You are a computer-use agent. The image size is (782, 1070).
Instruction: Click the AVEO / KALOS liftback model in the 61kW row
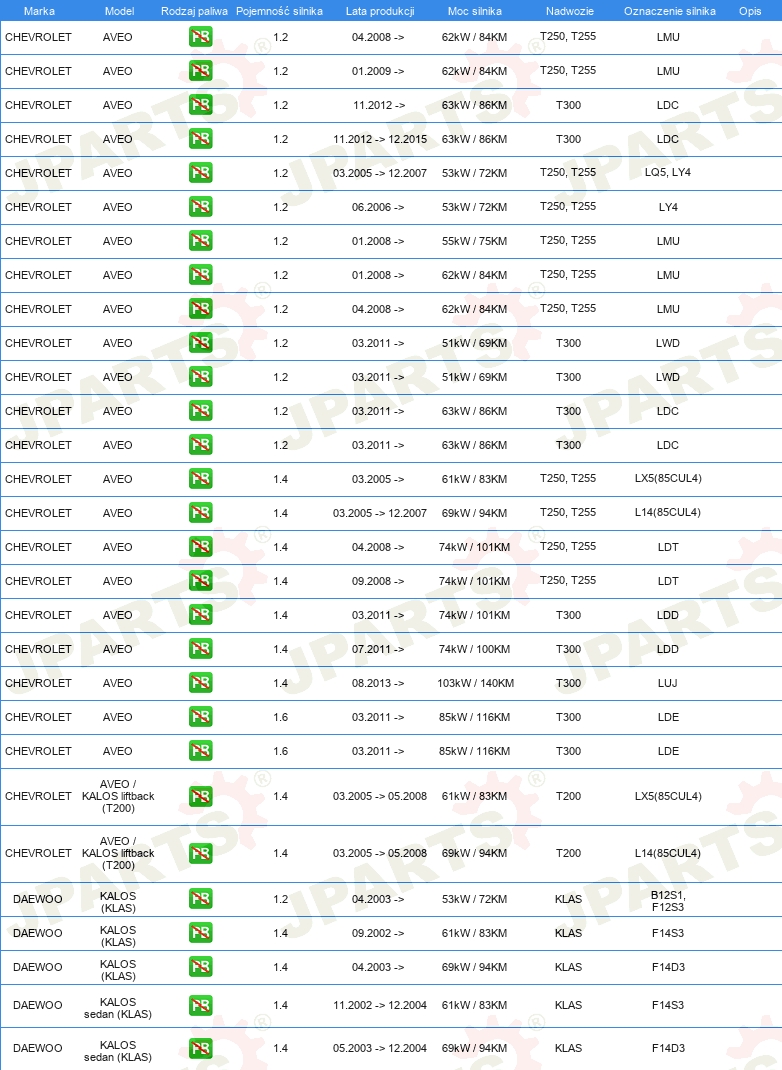point(118,796)
